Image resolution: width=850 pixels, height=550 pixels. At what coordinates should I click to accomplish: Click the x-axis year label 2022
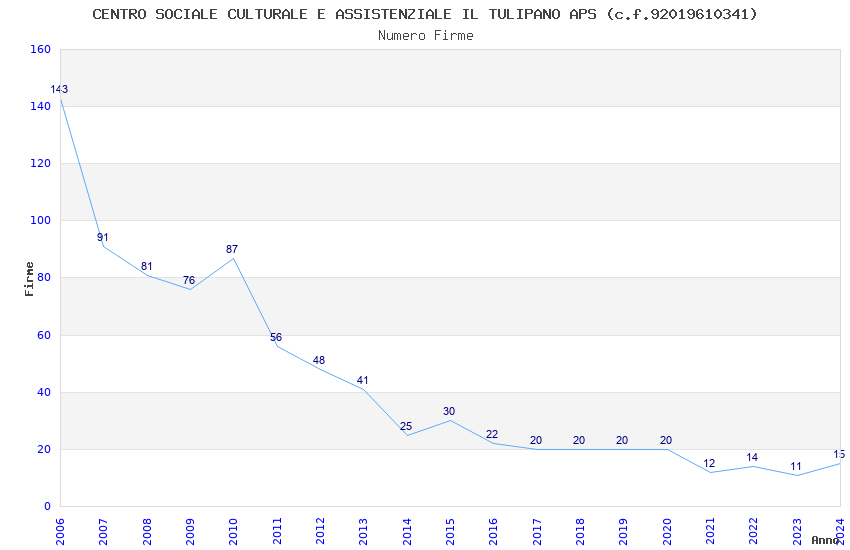(x=754, y=532)
